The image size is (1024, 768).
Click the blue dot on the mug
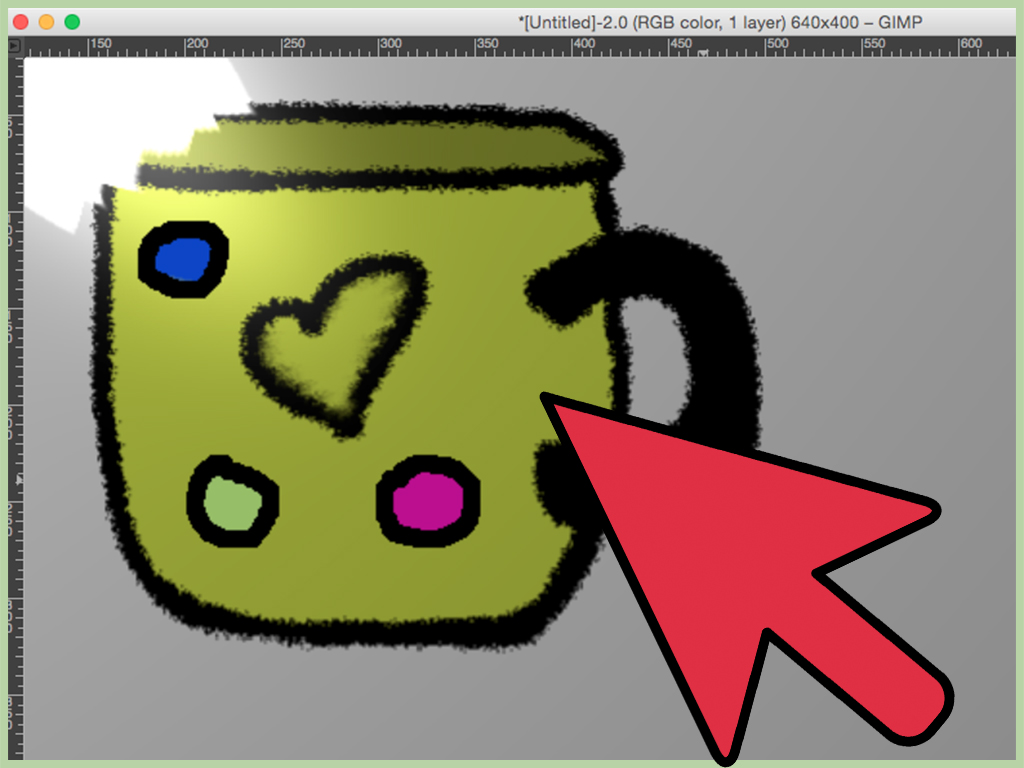[x=183, y=260]
